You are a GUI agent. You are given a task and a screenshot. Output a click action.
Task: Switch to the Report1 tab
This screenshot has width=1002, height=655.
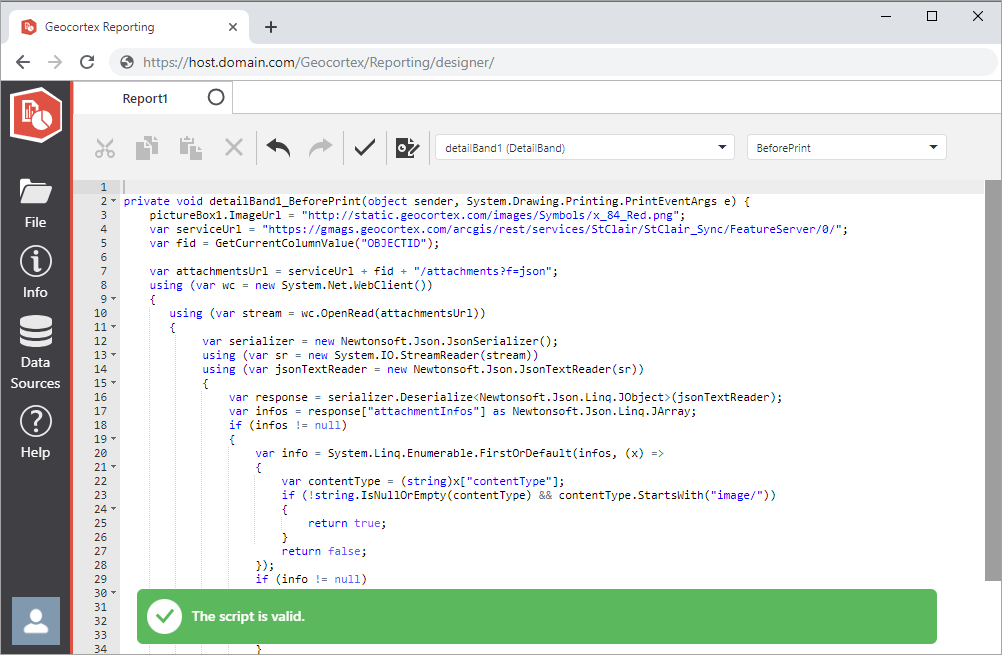pos(145,98)
